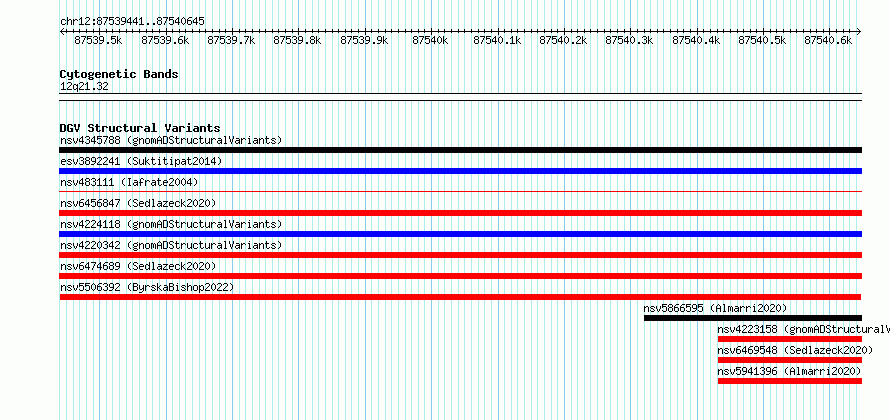Click ruler tick 87539.8k

tap(297, 40)
